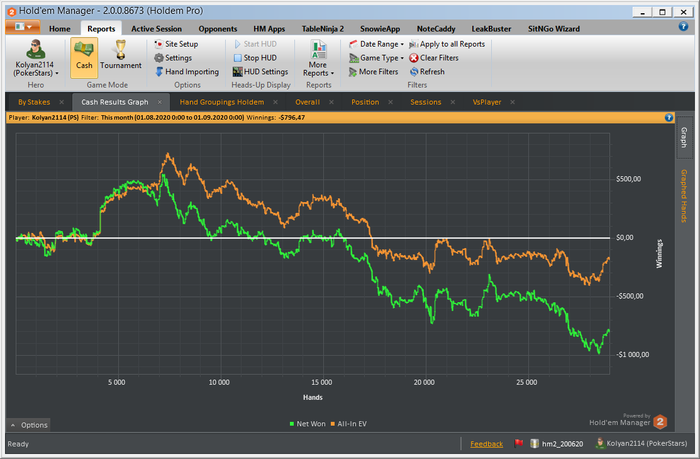Open the Hand Groupings Holdem tab
This screenshot has width=700, height=459.
coord(221,102)
